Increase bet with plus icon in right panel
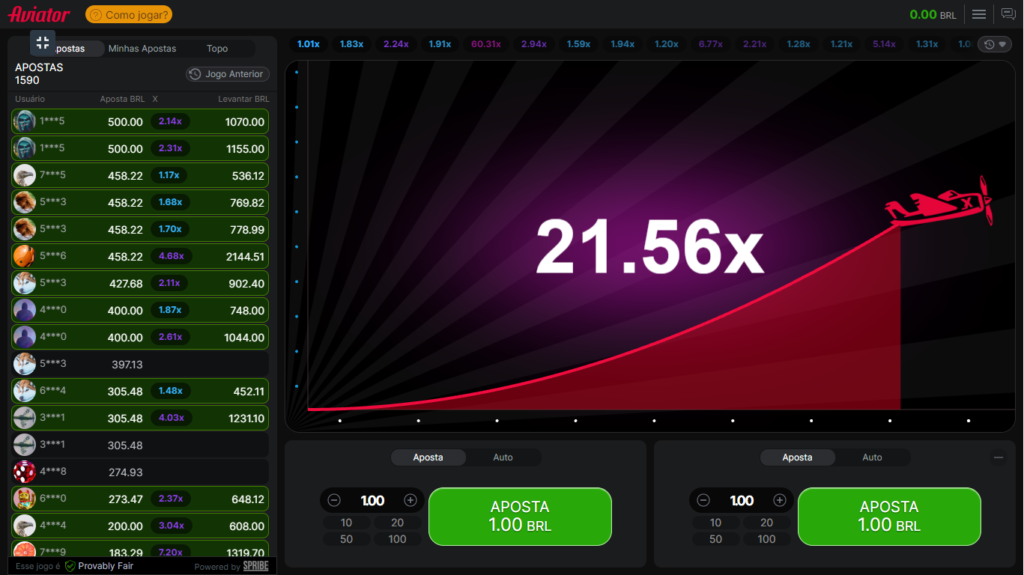1024x575 pixels. [779, 500]
